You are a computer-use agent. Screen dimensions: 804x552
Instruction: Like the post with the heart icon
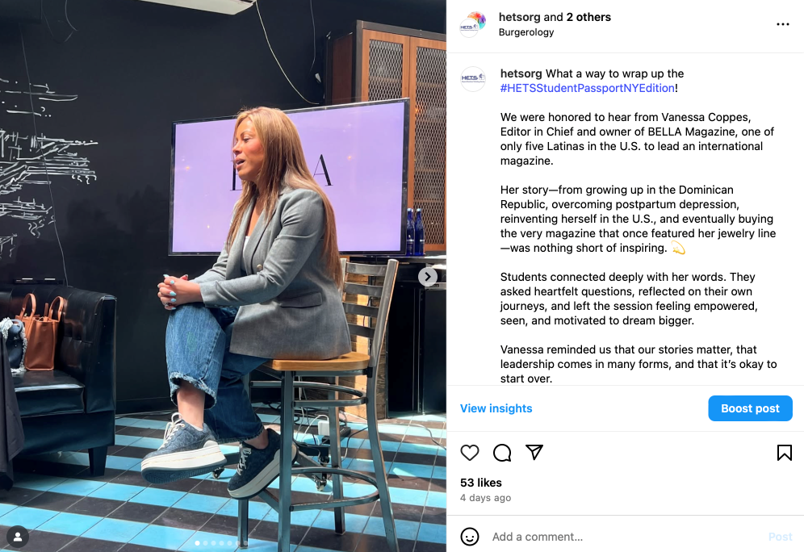(469, 453)
